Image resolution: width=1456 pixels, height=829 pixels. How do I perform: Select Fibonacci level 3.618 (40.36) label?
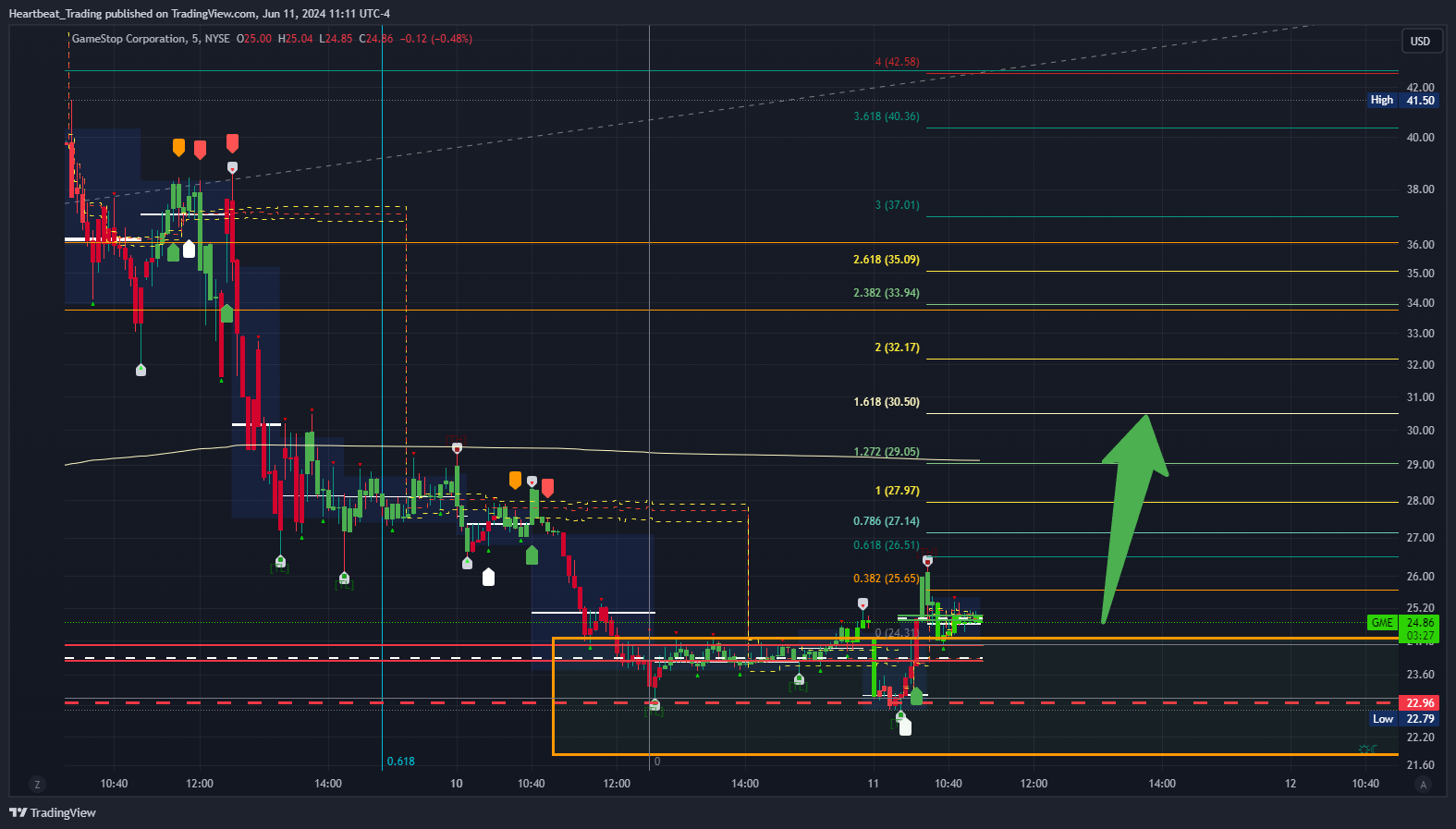[x=887, y=116]
